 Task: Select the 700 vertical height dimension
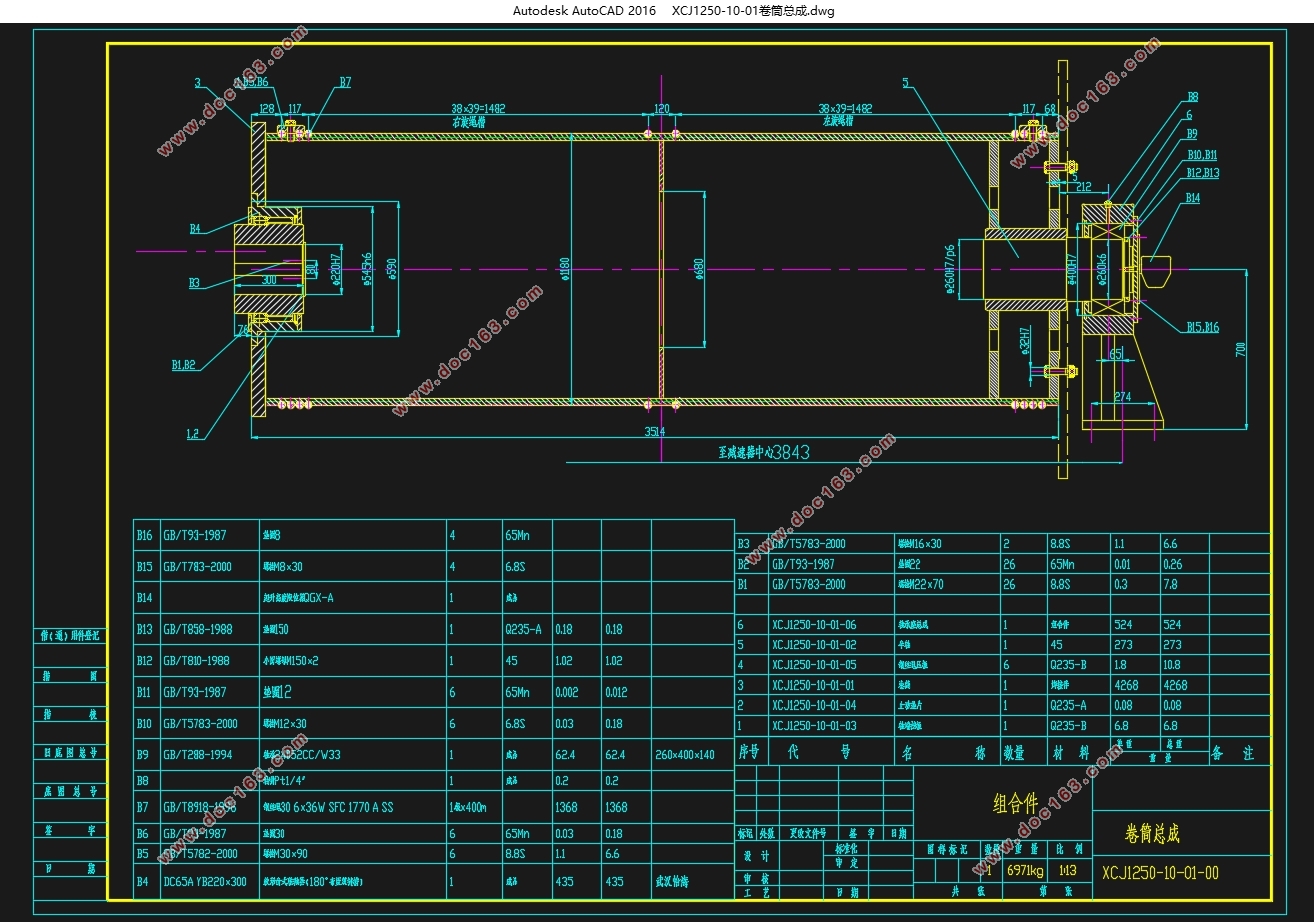[1241, 349]
